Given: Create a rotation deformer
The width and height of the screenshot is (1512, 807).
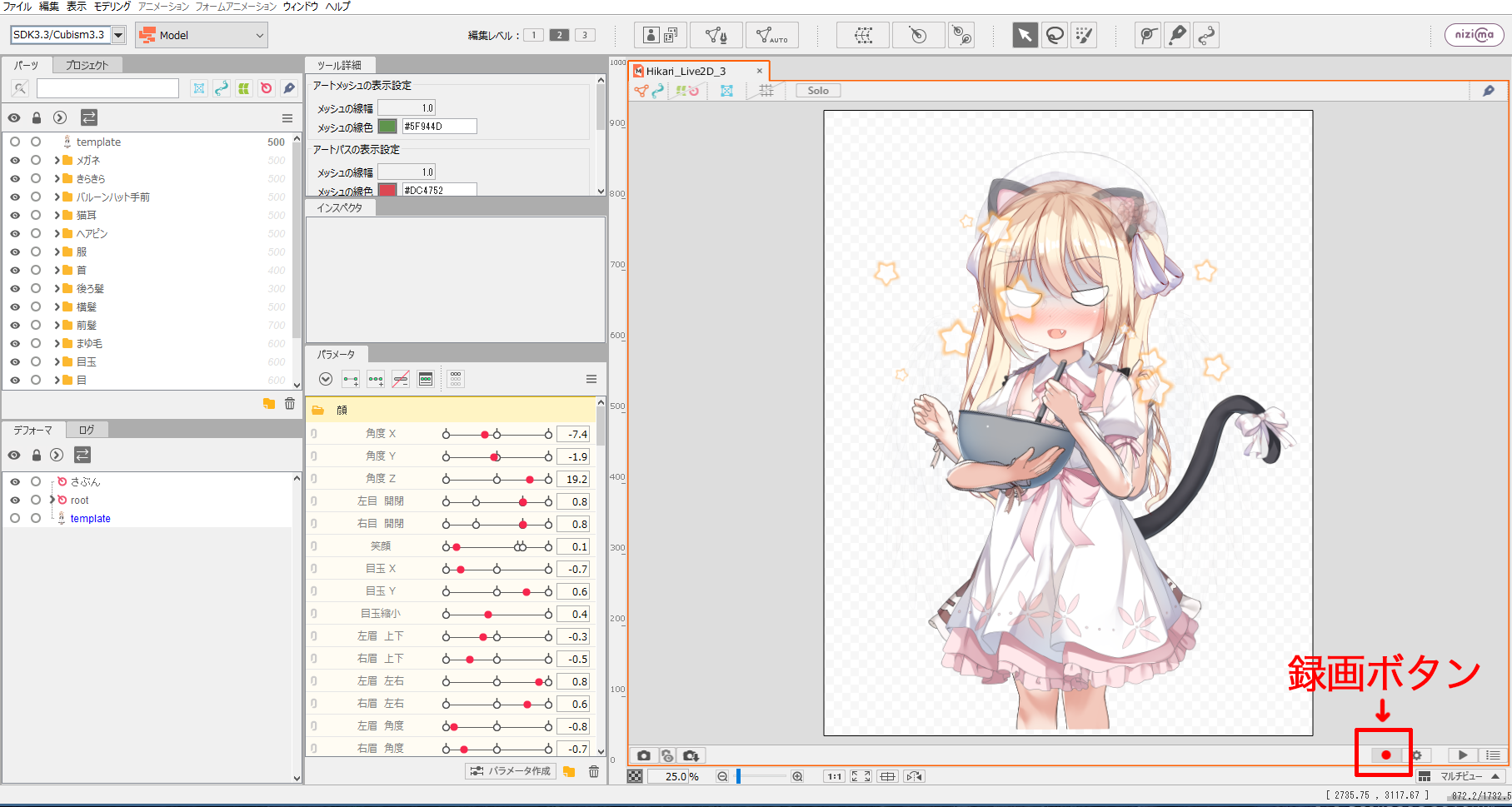Looking at the screenshot, I should pyautogui.click(x=918, y=35).
